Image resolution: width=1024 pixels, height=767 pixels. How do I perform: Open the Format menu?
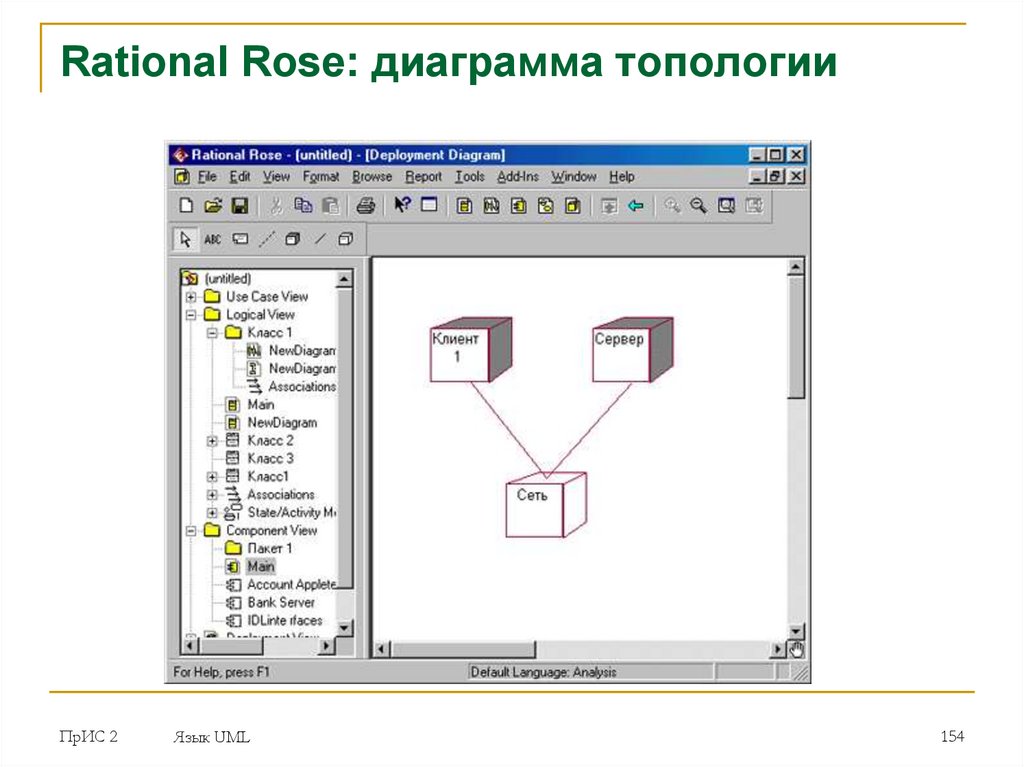321,176
